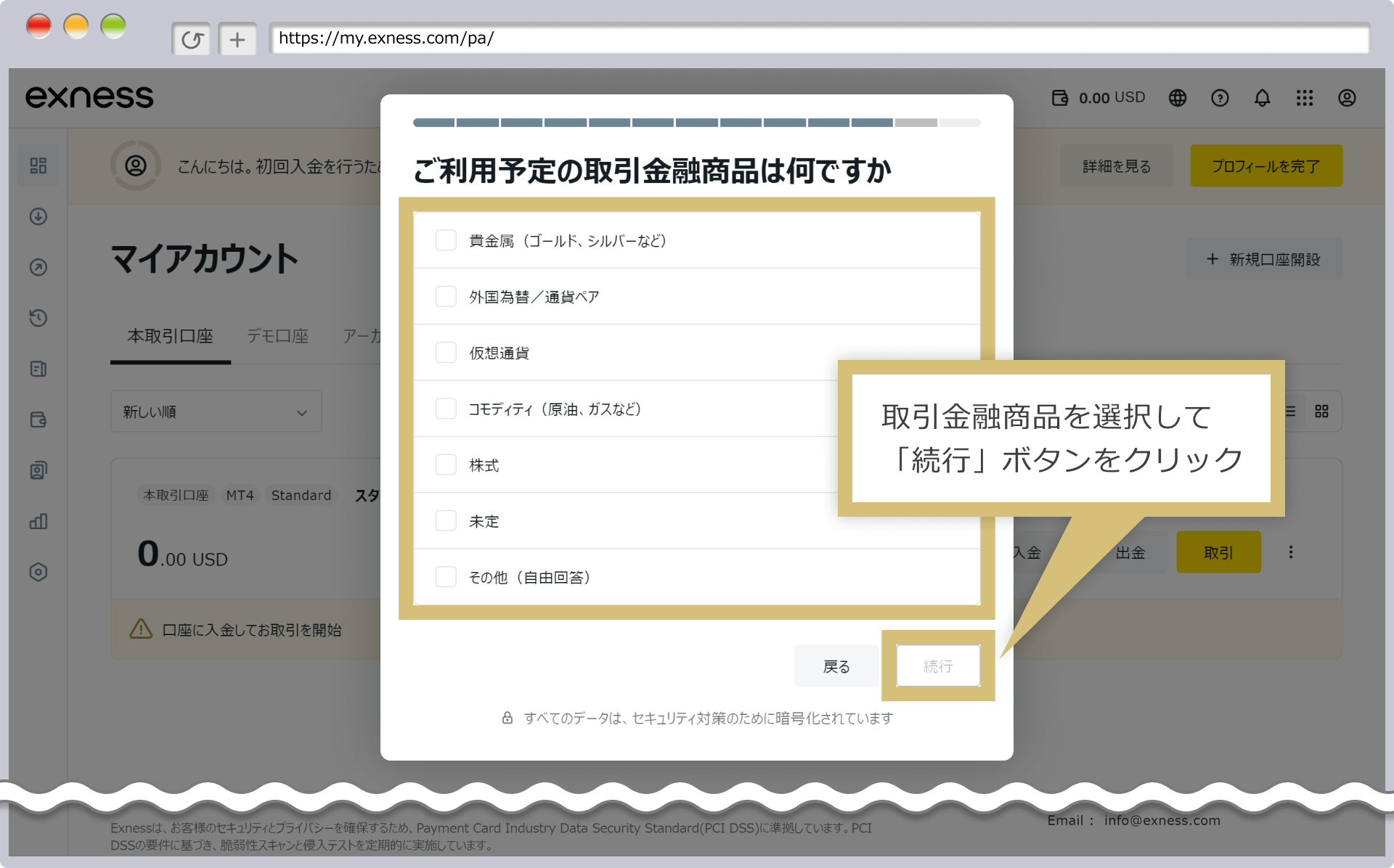This screenshot has width=1394, height=868.
Task: Open the wallet sidebar icon
Action: 38,419
